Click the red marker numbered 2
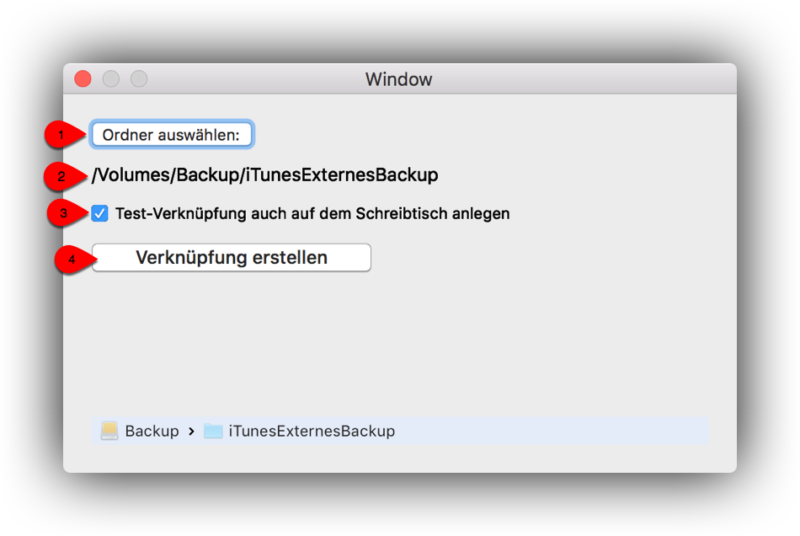The width and height of the screenshot is (800, 536). (64, 176)
